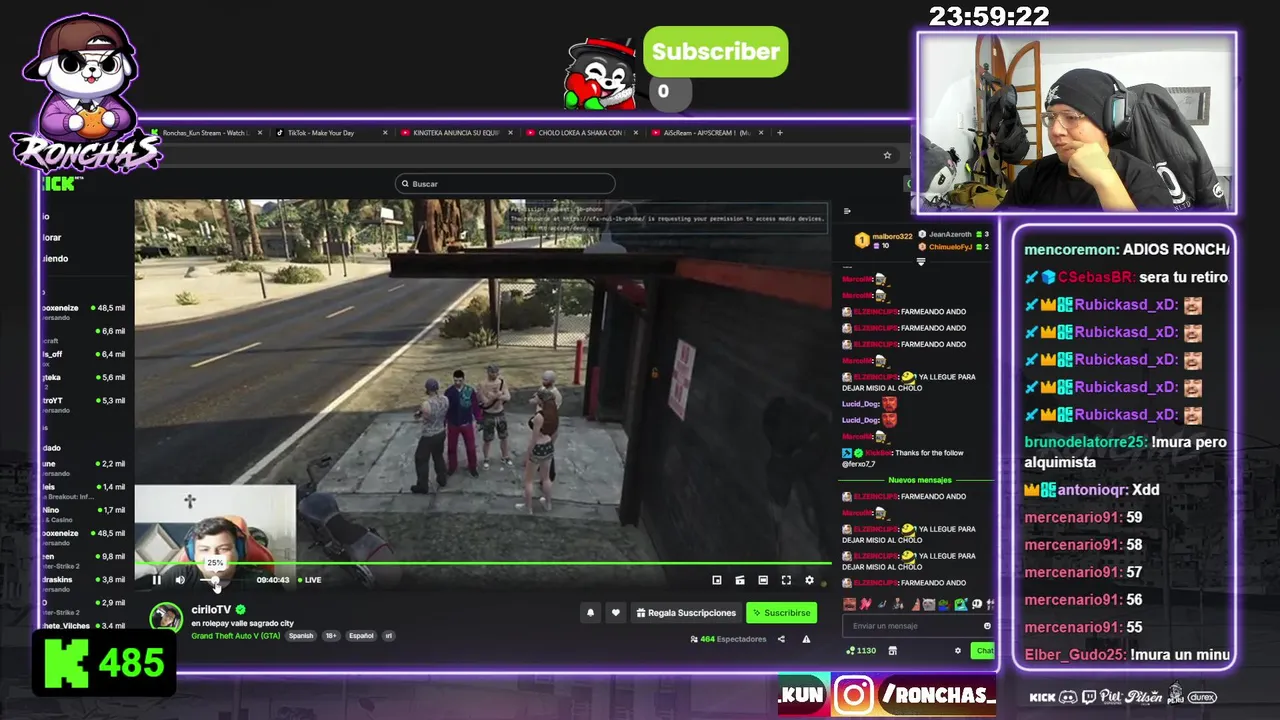Enter fullscreen in the video player

pos(786,580)
